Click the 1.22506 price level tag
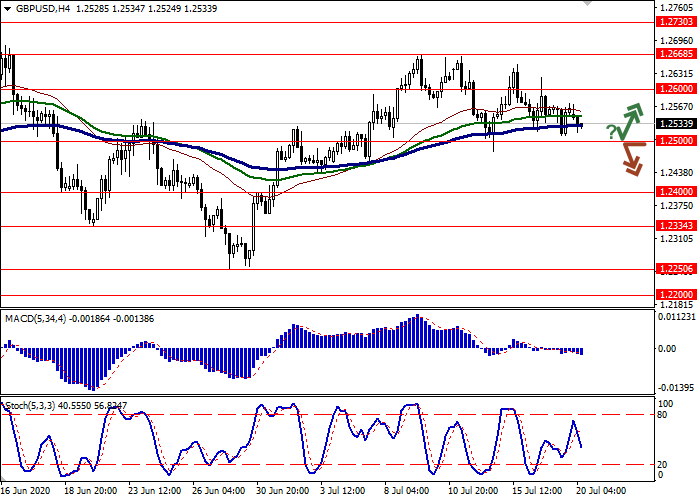Screen dimensions: 700x500 [x=677, y=269]
